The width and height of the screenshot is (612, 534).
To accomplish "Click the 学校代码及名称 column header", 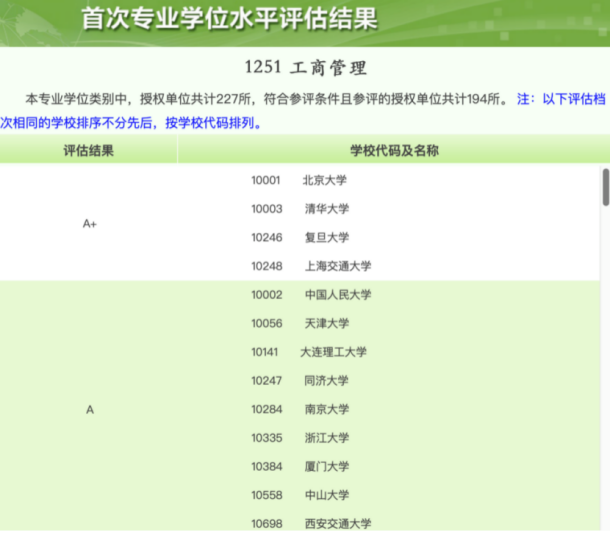I will [394, 150].
